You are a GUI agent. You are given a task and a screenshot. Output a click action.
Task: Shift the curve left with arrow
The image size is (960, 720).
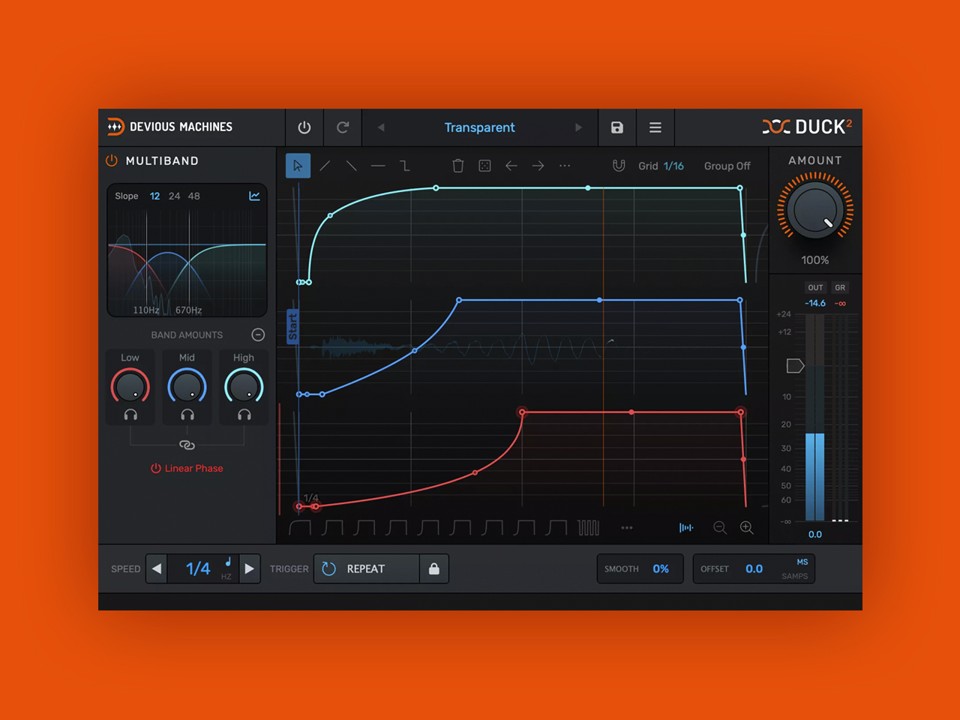511,166
